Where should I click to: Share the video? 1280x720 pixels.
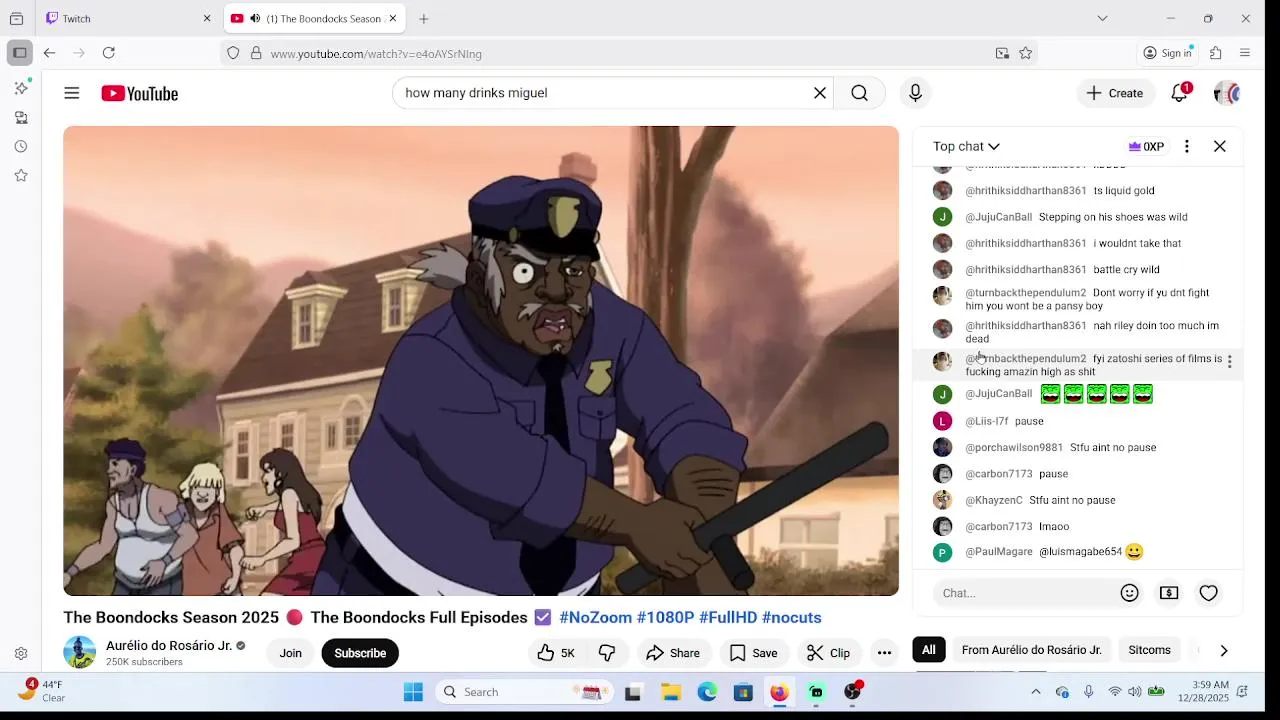coord(672,653)
